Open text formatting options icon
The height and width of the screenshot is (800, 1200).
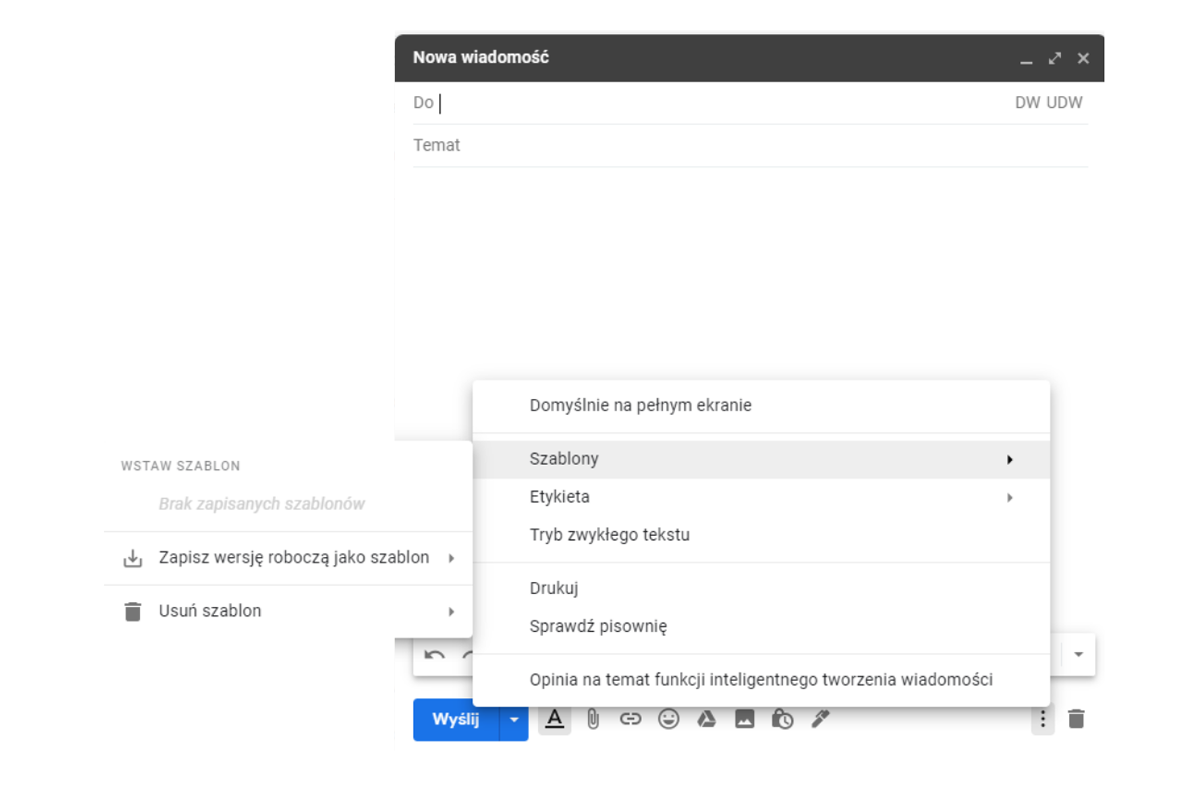555,719
